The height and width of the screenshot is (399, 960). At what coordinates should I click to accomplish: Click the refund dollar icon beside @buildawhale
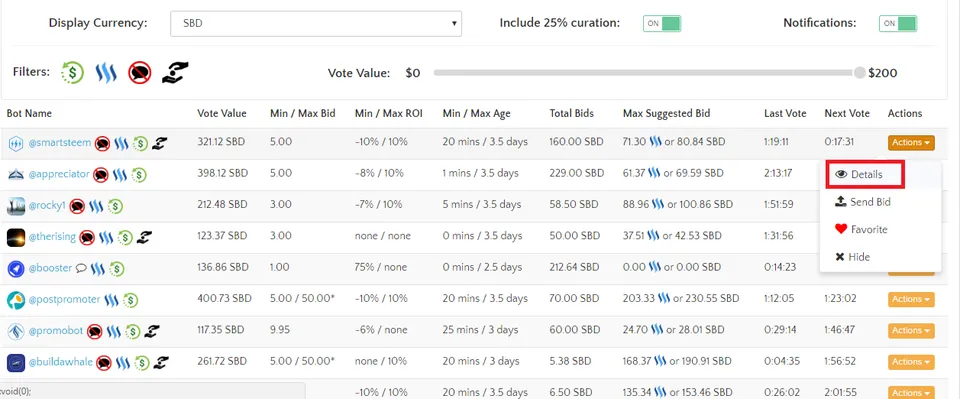(x=142, y=363)
